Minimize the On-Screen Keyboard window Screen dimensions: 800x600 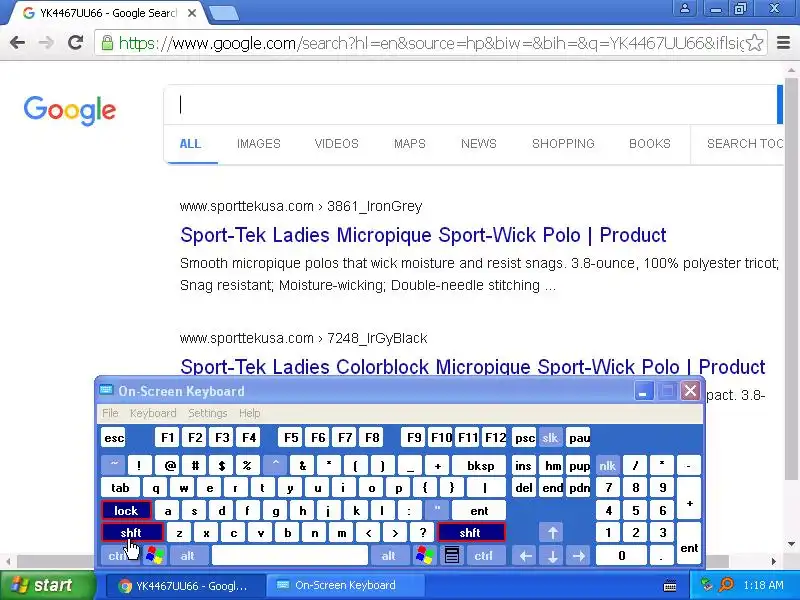[644, 391]
